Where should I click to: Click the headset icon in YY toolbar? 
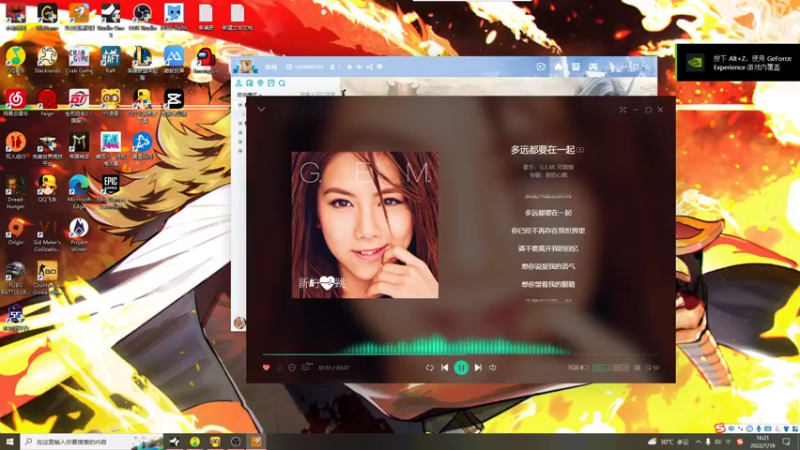(x=249, y=83)
